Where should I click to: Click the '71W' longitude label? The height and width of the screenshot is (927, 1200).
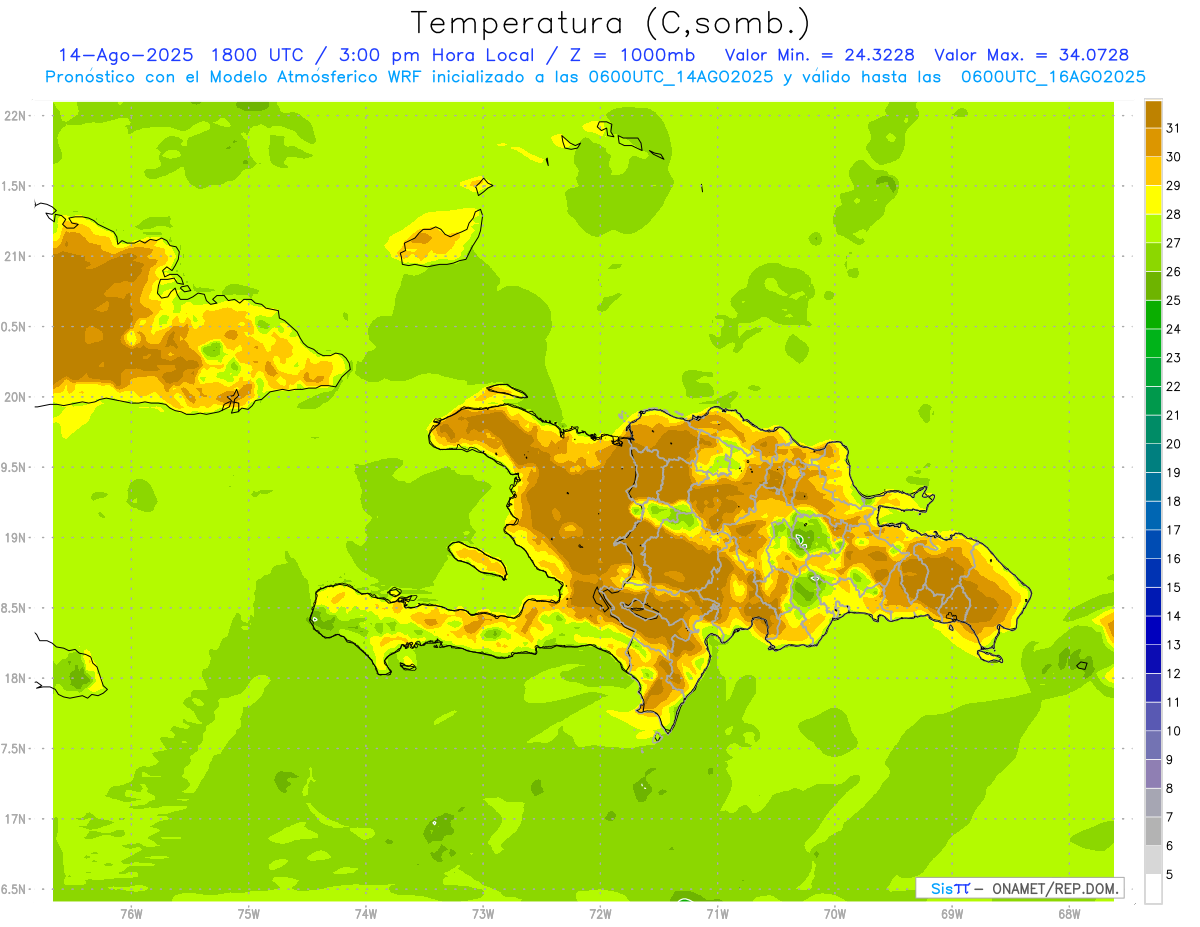(717, 914)
